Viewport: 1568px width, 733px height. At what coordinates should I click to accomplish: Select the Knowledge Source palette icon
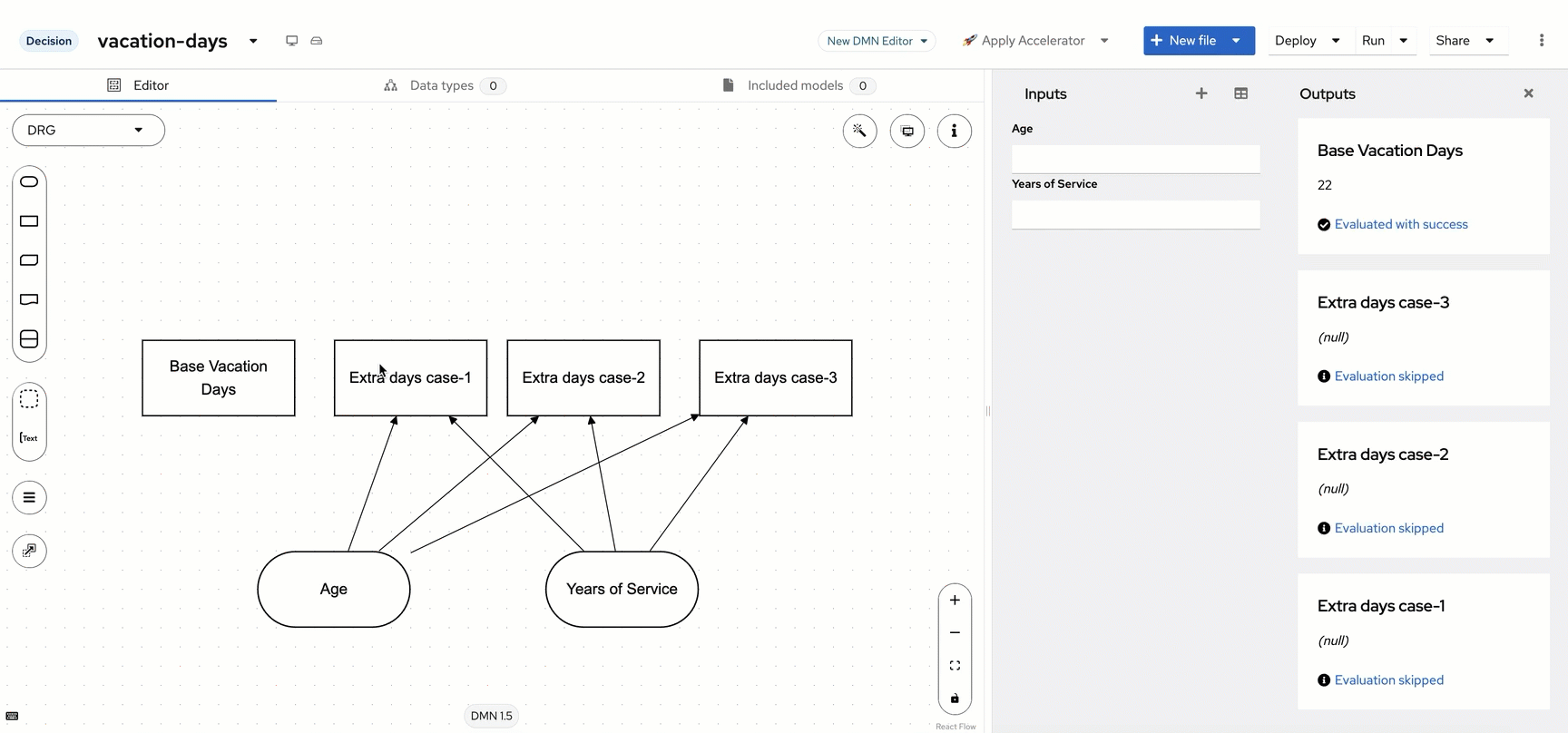click(x=29, y=299)
